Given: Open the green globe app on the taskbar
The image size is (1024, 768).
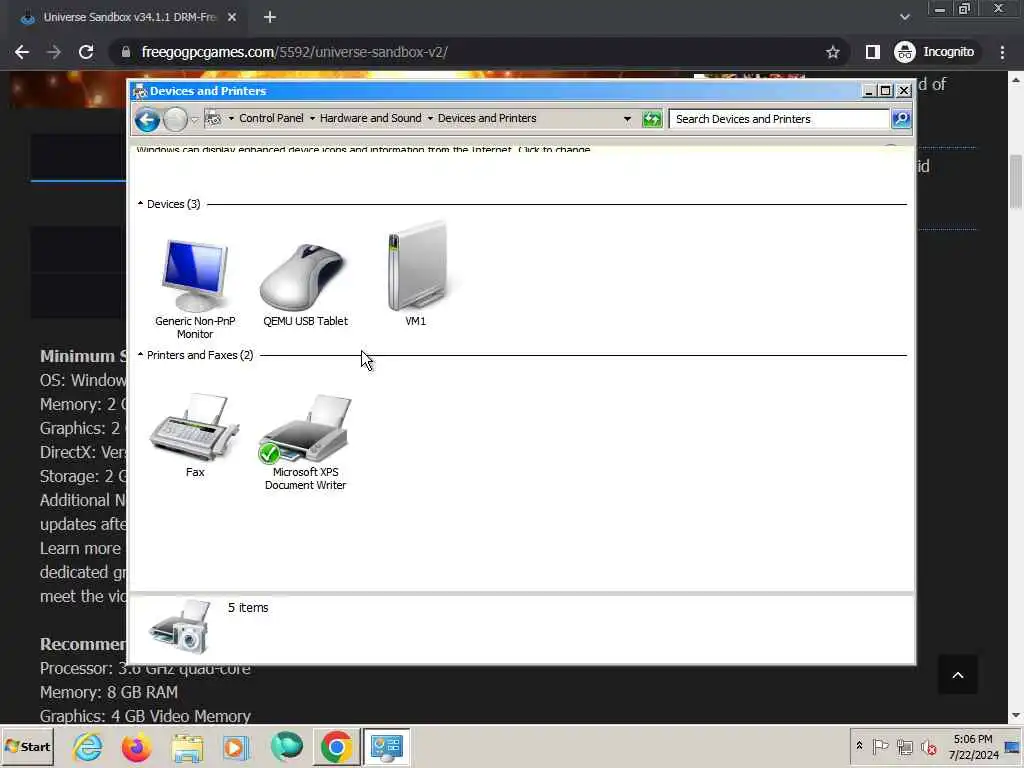Looking at the screenshot, I should point(286,746).
